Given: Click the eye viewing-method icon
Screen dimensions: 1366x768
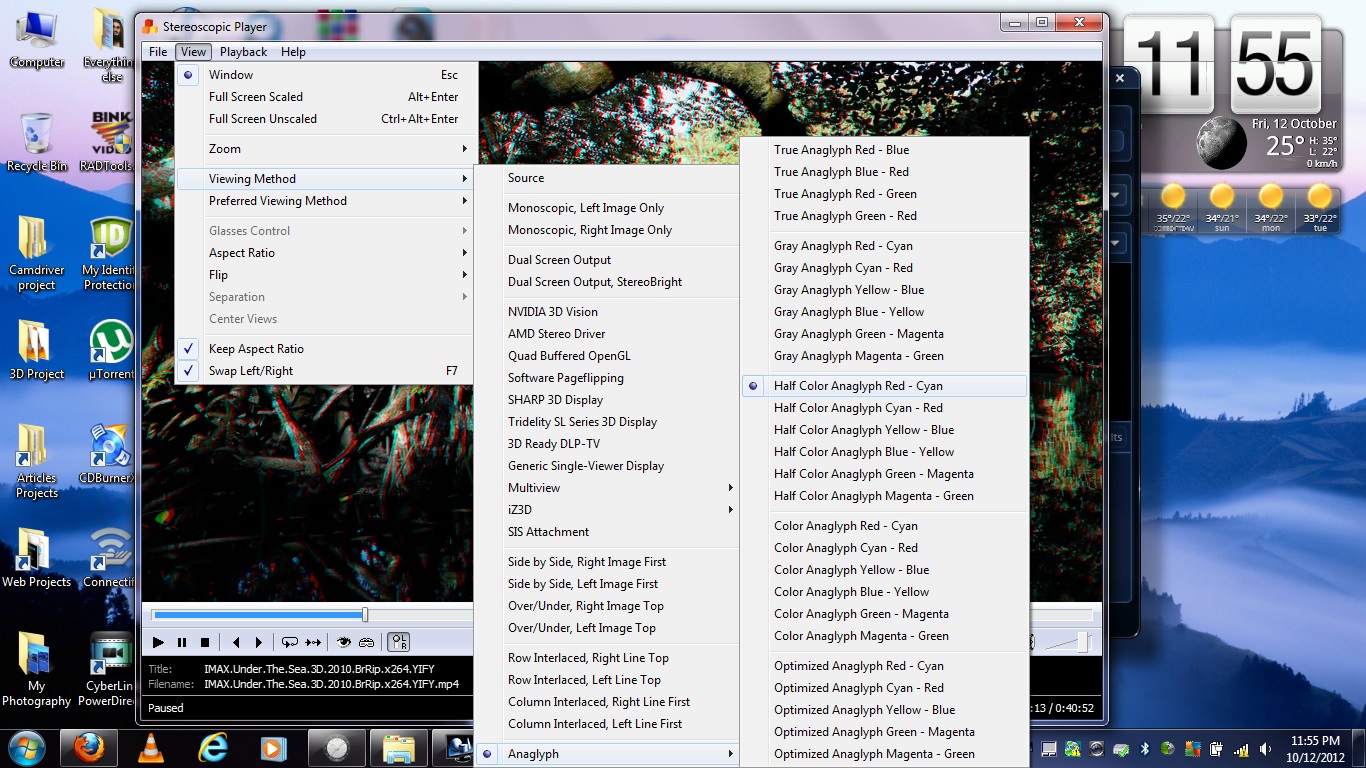Looking at the screenshot, I should pos(344,642).
